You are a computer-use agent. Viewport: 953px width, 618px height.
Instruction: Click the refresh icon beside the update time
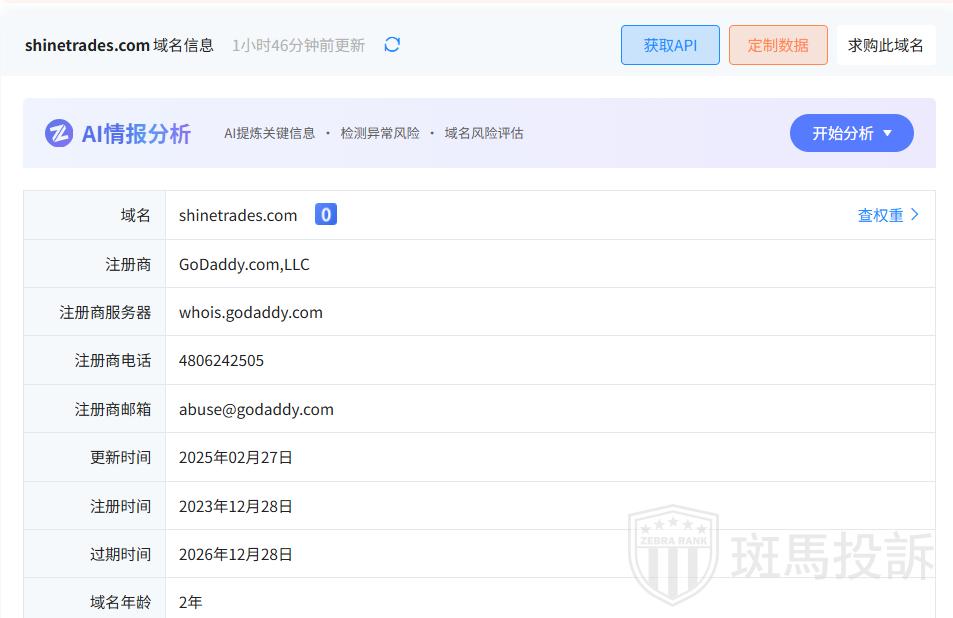pyautogui.click(x=392, y=45)
